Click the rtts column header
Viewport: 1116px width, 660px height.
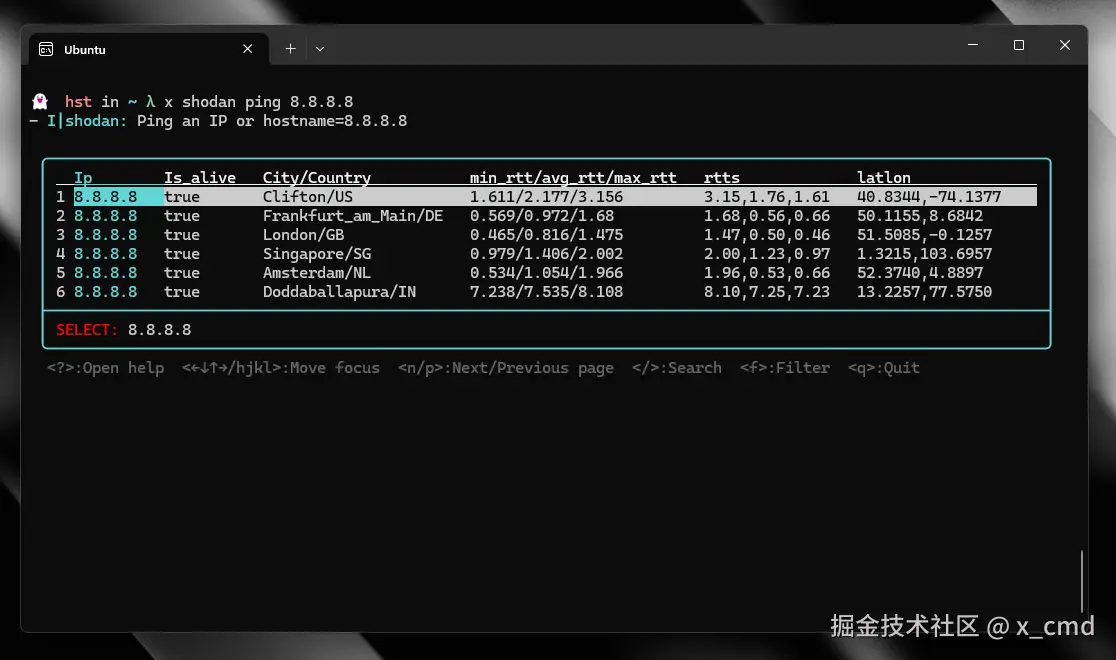(x=722, y=177)
